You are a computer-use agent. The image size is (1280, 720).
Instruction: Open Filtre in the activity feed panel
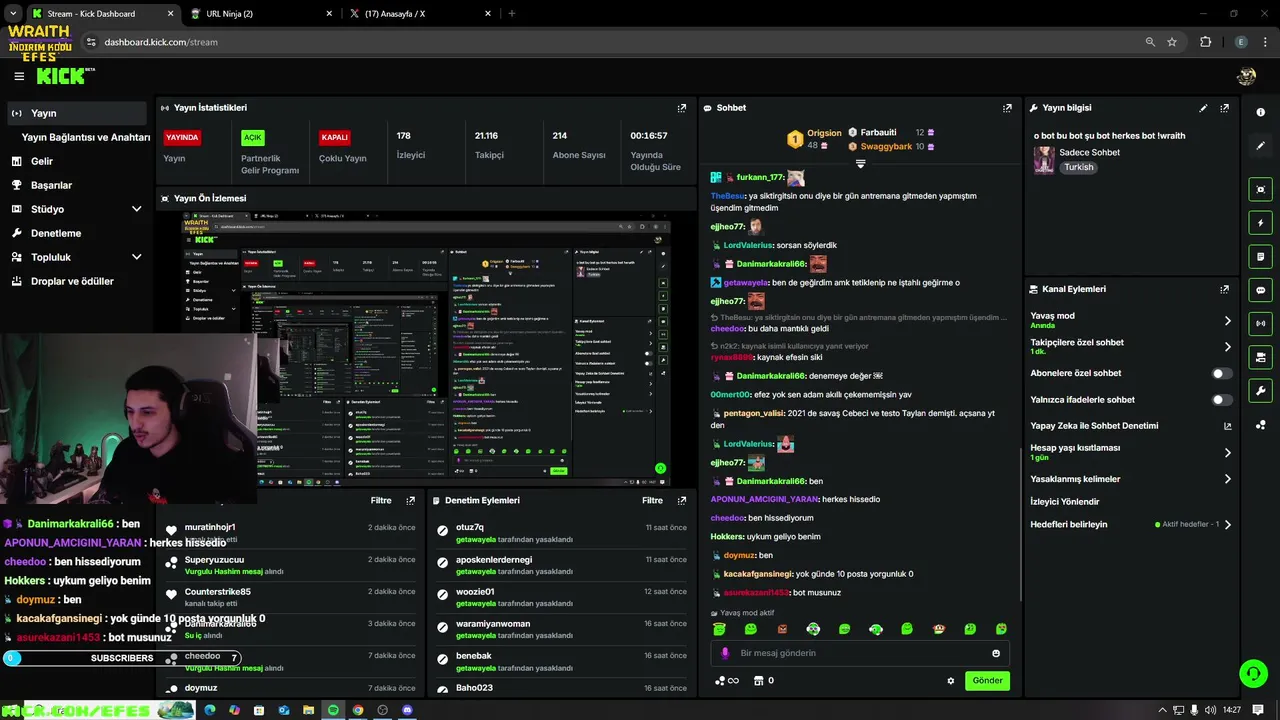pyautogui.click(x=381, y=500)
